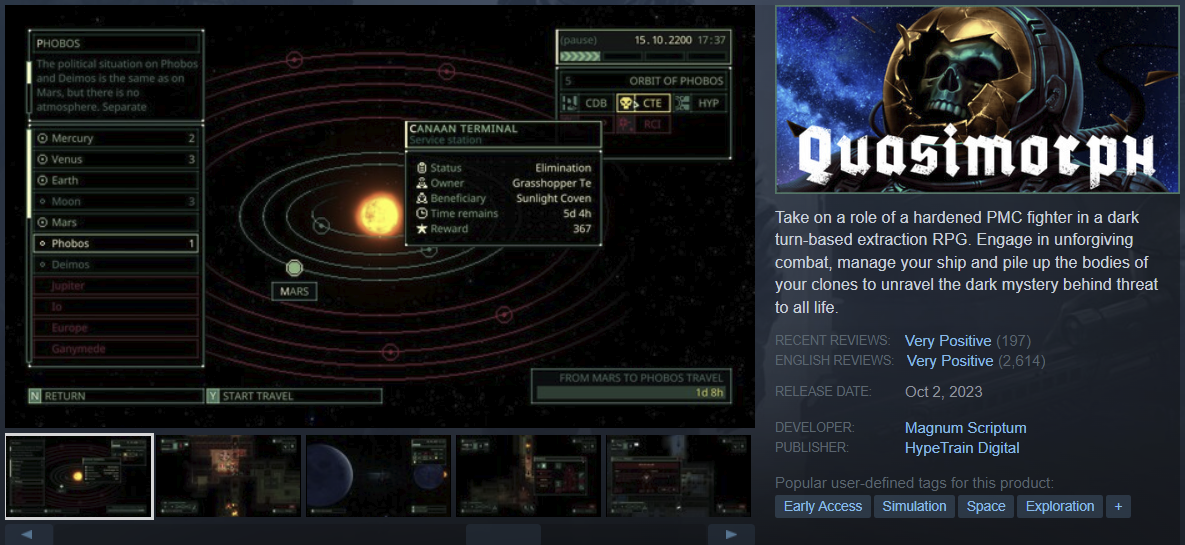Select the solar system map thumbnail
Viewport: 1185px width, 545px height.
[x=79, y=476]
